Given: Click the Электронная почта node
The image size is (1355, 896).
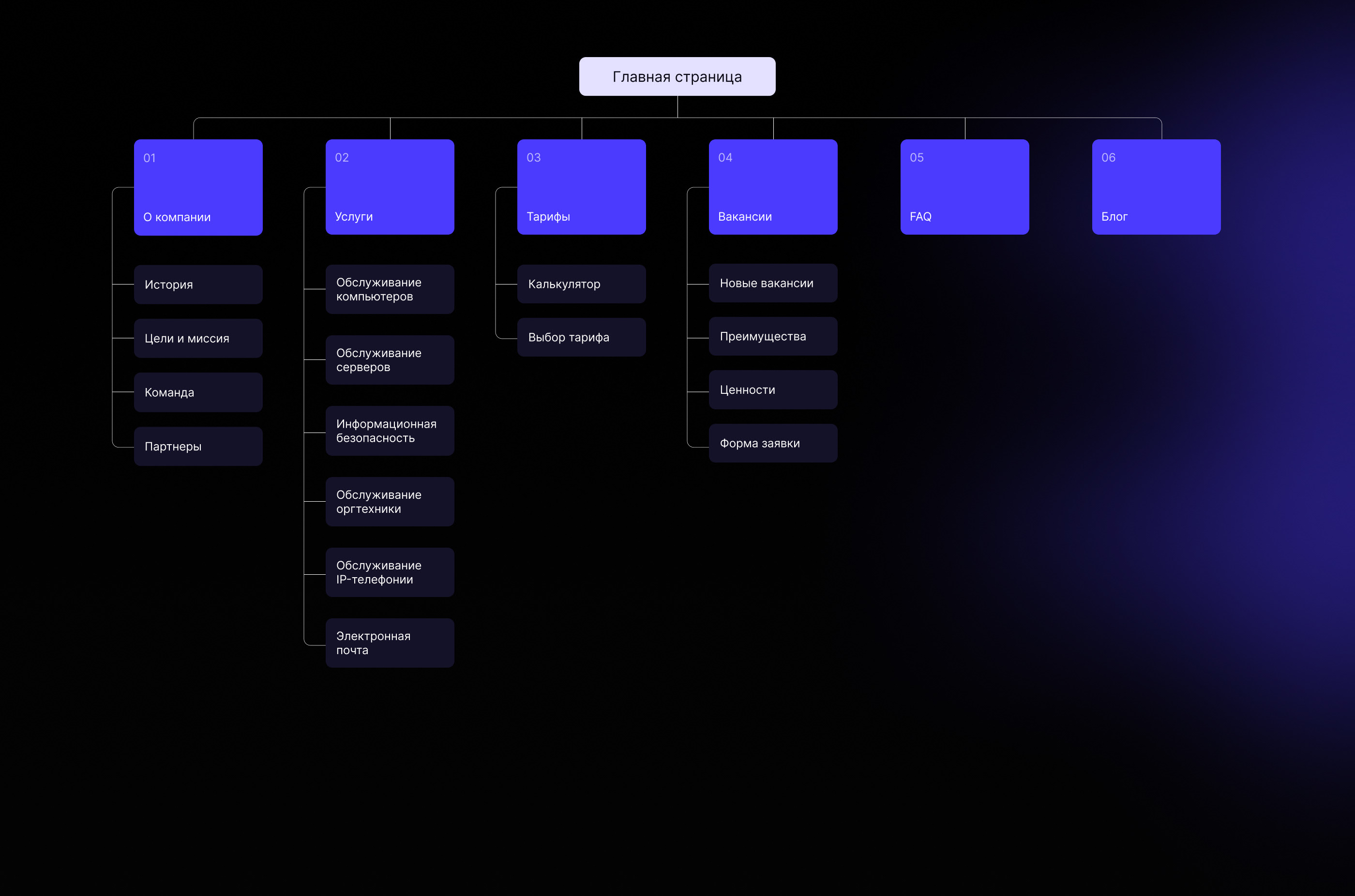Looking at the screenshot, I should click(x=390, y=643).
